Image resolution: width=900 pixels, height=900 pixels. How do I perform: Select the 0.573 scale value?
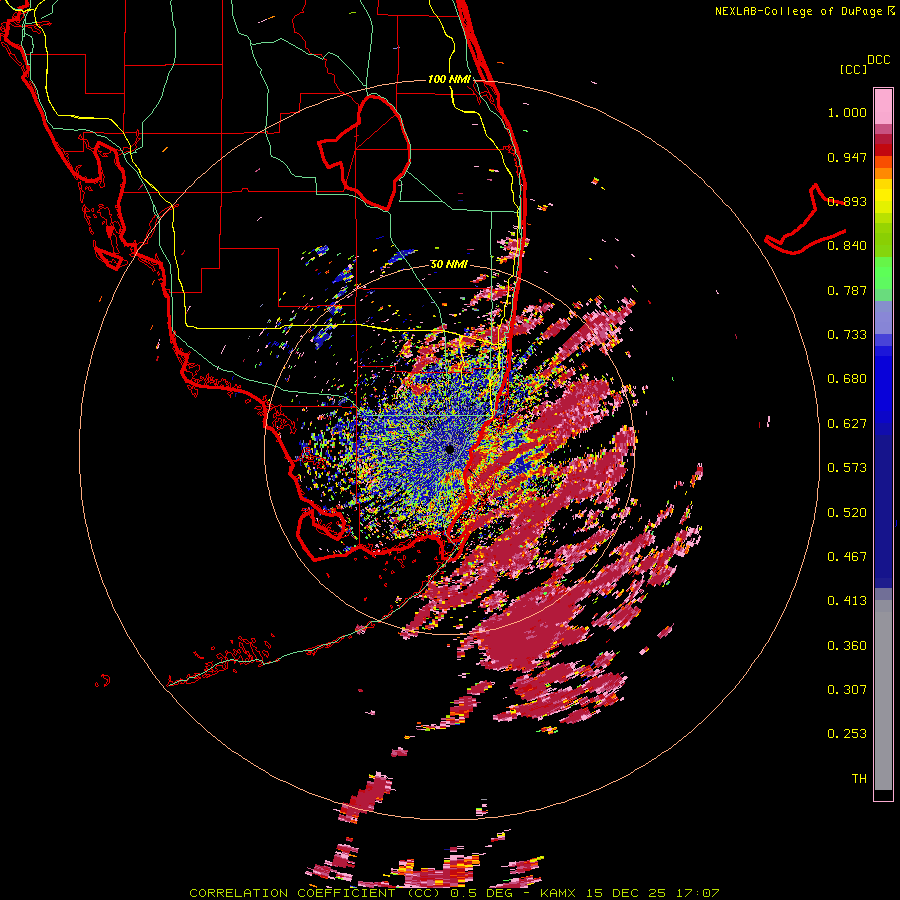tap(847, 468)
